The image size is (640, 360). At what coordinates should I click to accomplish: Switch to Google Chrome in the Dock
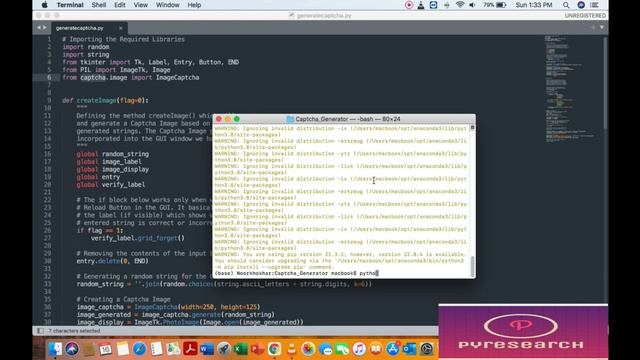(274, 349)
